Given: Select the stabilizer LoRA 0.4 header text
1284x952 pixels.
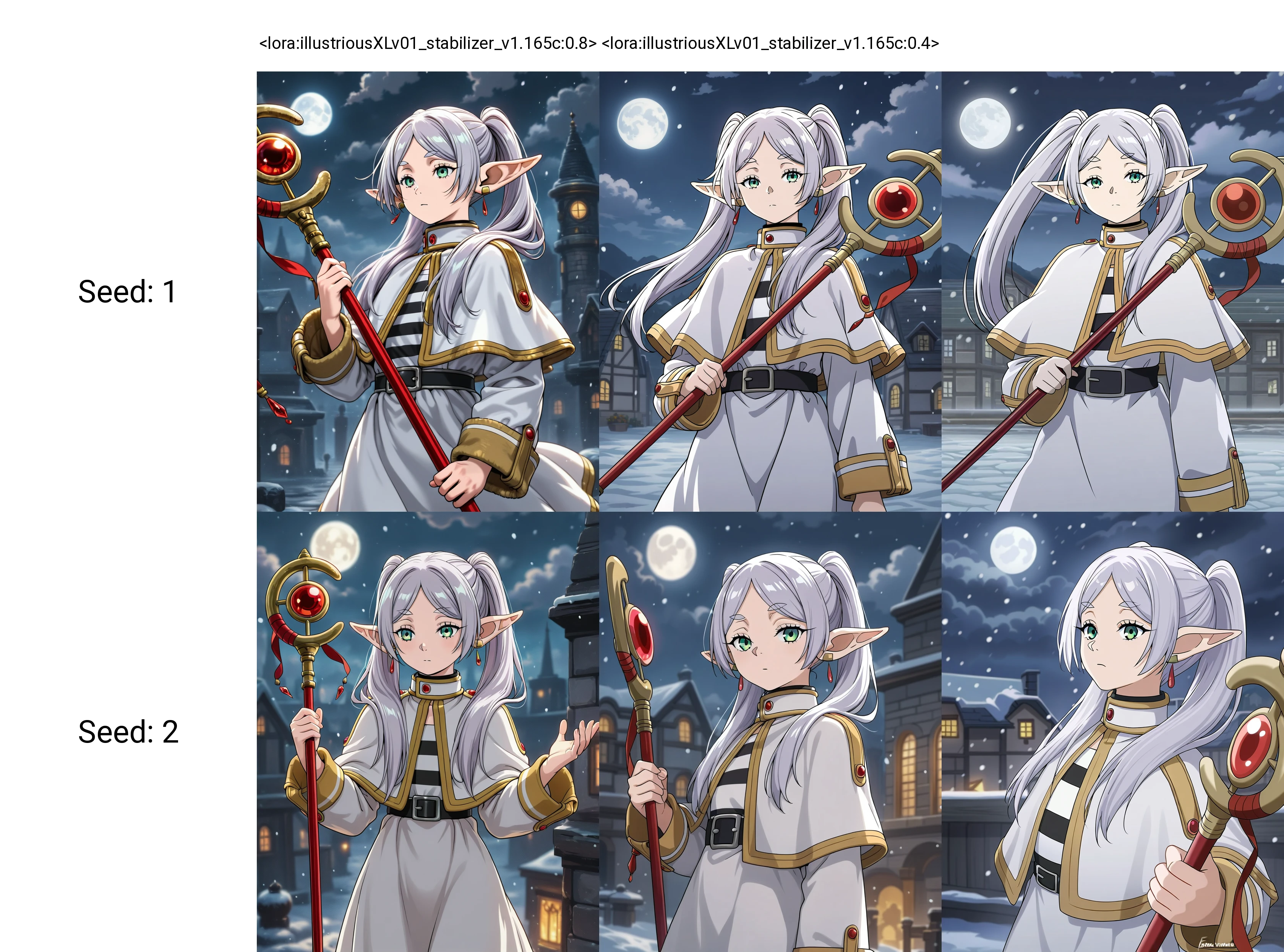Looking at the screenshot, I should coord(770,43).
